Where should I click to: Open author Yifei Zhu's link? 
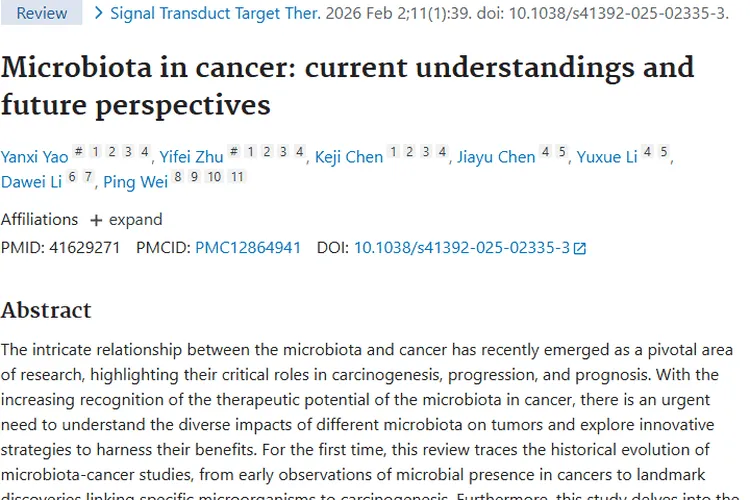[x=190, y=157]
